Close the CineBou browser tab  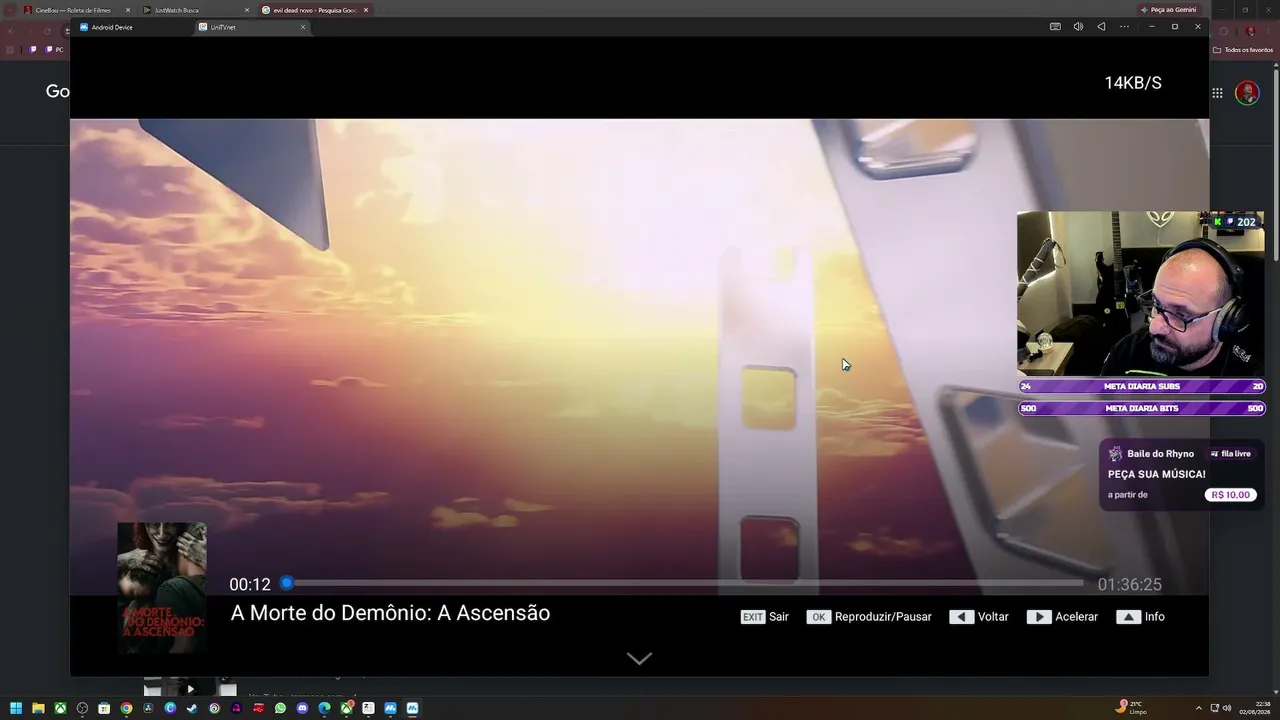pos(128,10)
